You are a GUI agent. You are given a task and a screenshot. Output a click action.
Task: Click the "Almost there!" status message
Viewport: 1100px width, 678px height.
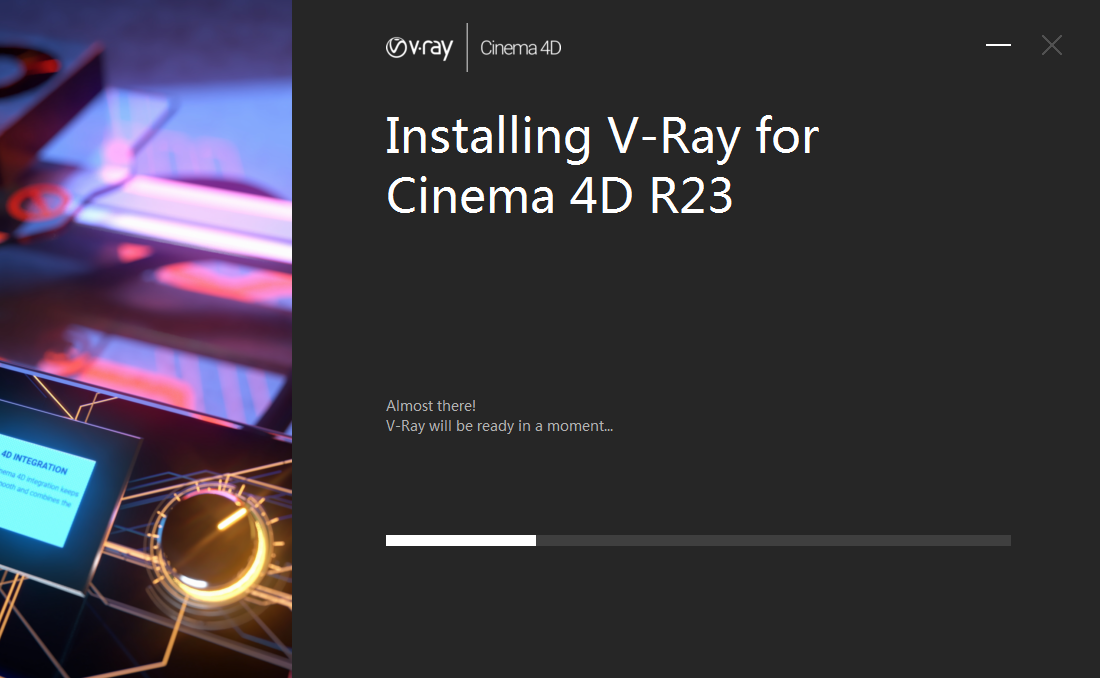[x=431, y=406]
